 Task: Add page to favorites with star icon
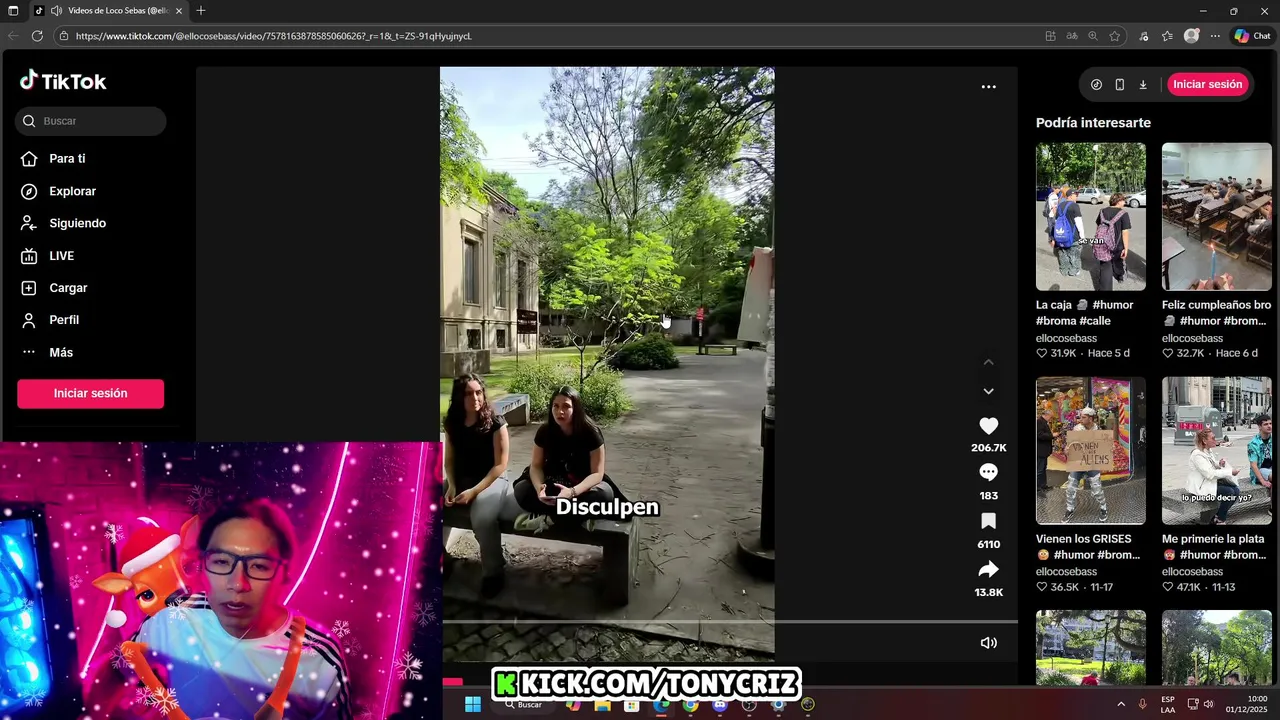pyautogui.click(x=1115, y=36)
